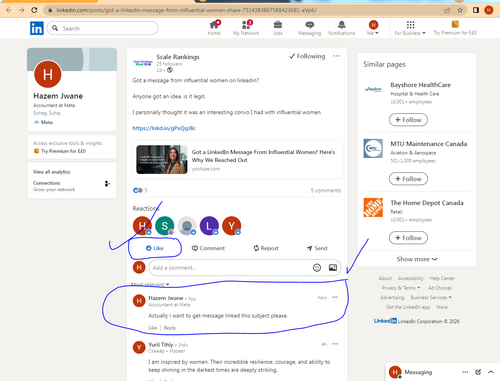Open the For Business apps grid
Screen dimensions: 500x381
410,28
